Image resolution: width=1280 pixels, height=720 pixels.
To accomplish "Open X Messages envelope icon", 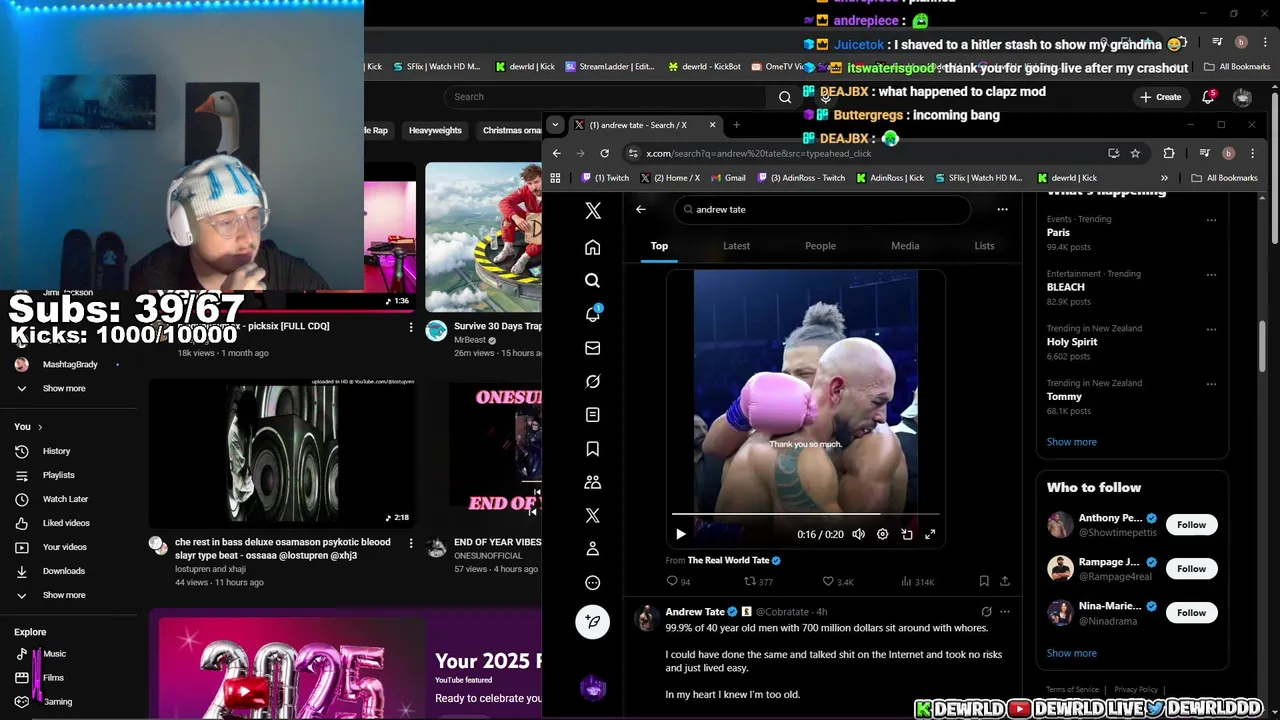I will pos(592,348).
